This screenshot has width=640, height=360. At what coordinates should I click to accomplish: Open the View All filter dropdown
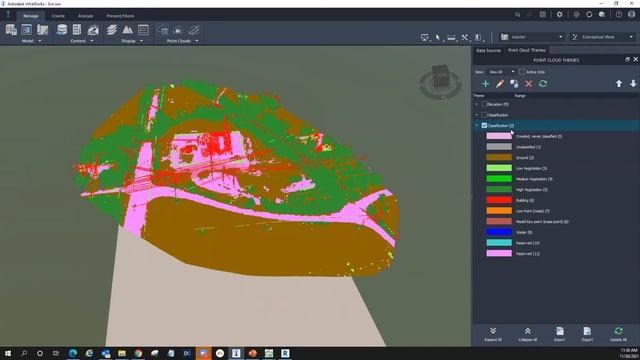[501, 72]
